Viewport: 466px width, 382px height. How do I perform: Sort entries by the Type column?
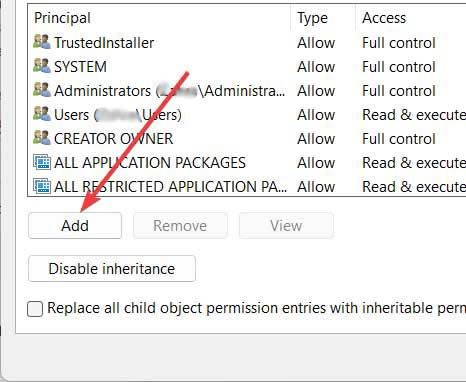(x=312, y=18)
